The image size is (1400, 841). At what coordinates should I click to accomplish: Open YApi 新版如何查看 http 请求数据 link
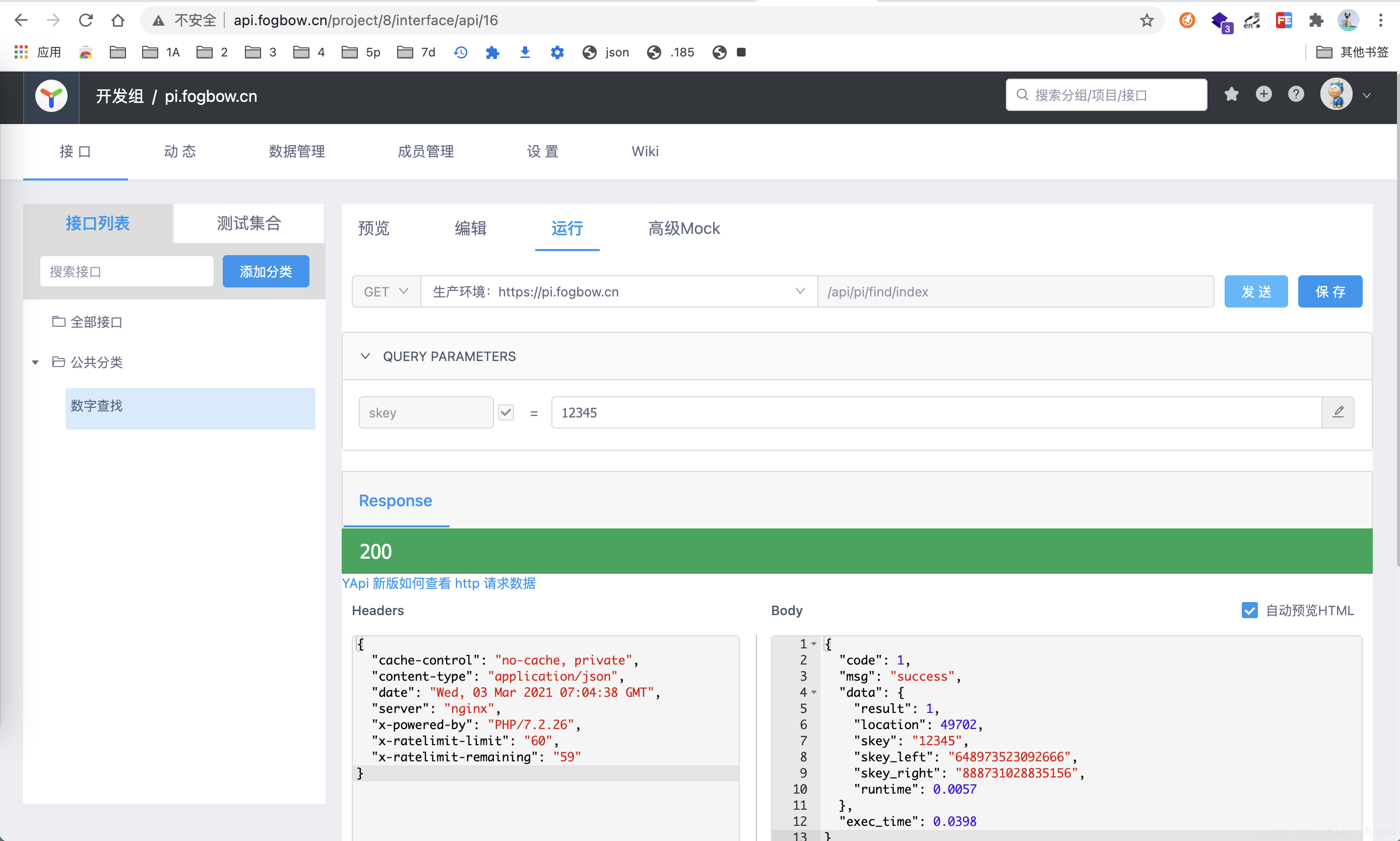[x=438, y=583]
